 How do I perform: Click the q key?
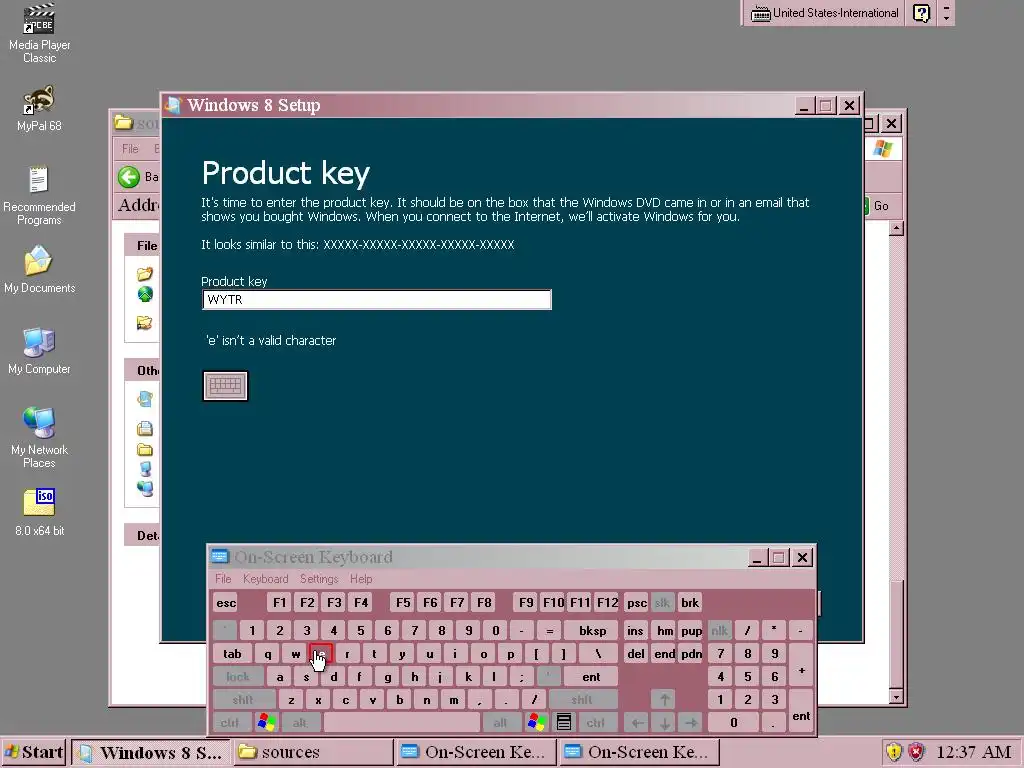(267, 654)
